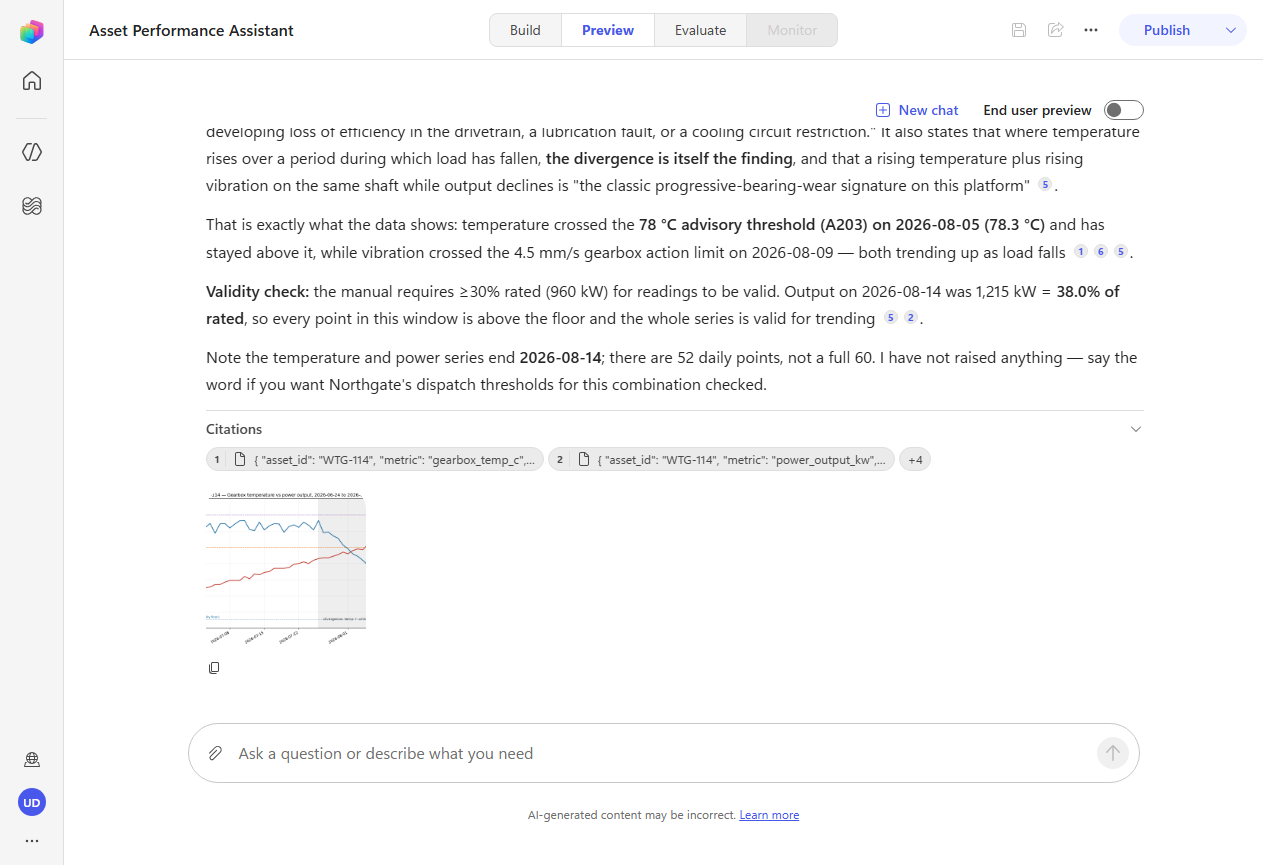
Task: Click the share export icon
Action: pyautogui.click(x=1055, y=30)
